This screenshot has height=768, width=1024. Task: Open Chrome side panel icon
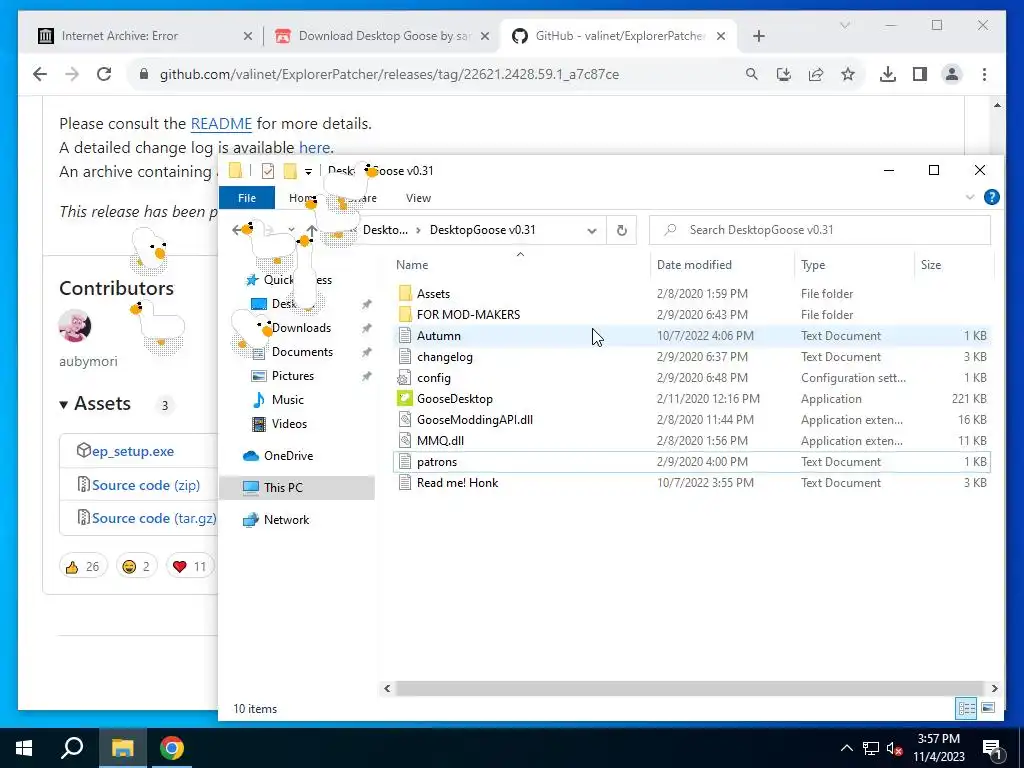coord(920,74)
